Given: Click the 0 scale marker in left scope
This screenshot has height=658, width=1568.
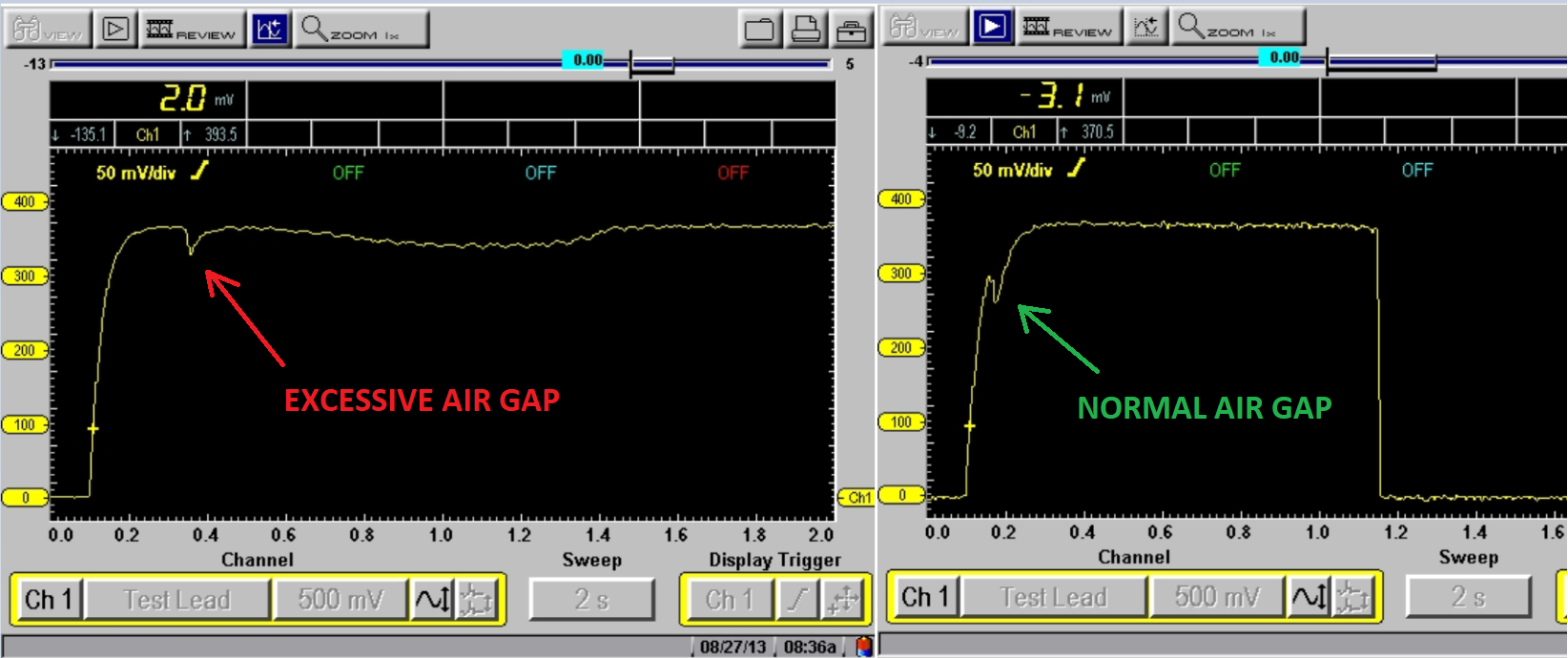Looking at the screenshot, I should click(25, 497).
